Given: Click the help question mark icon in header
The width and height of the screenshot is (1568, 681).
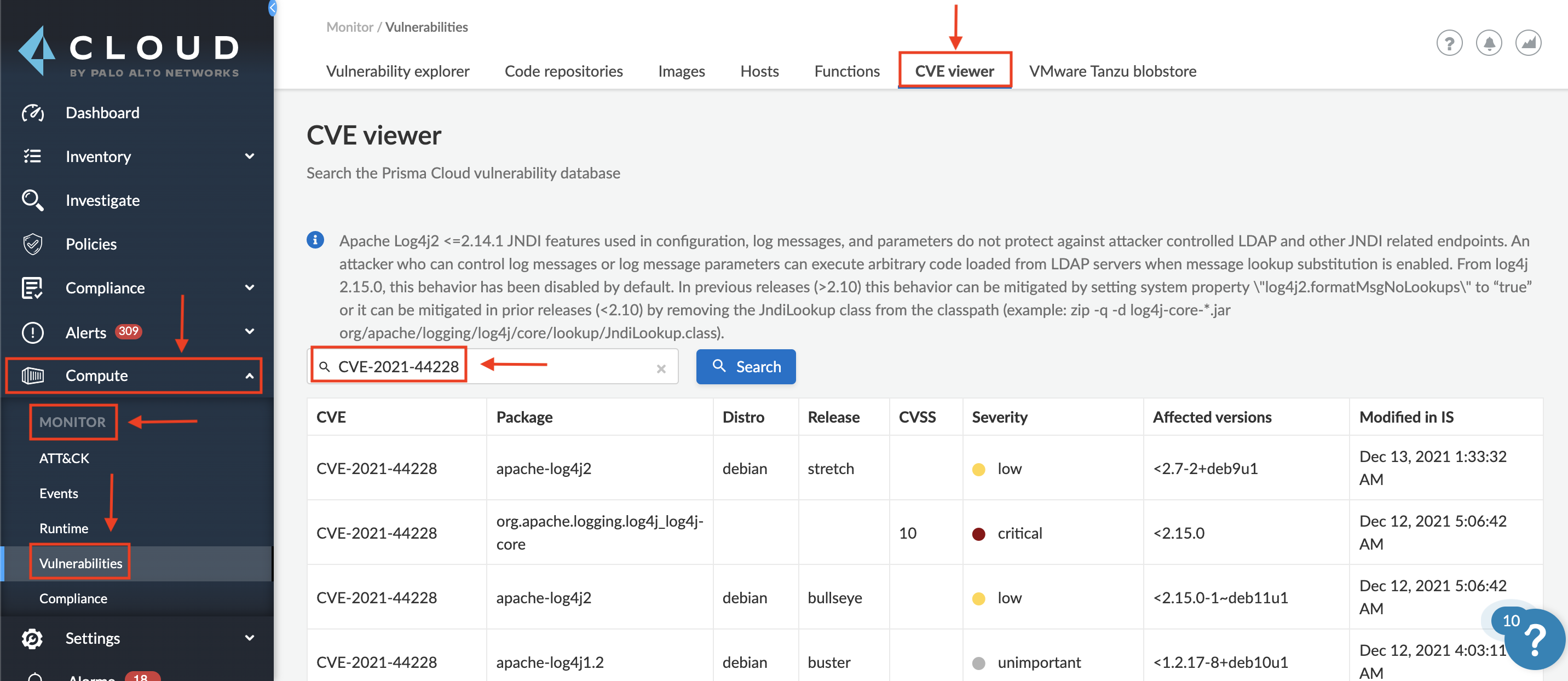Looking at the screenshot, I should (1449, 43).
